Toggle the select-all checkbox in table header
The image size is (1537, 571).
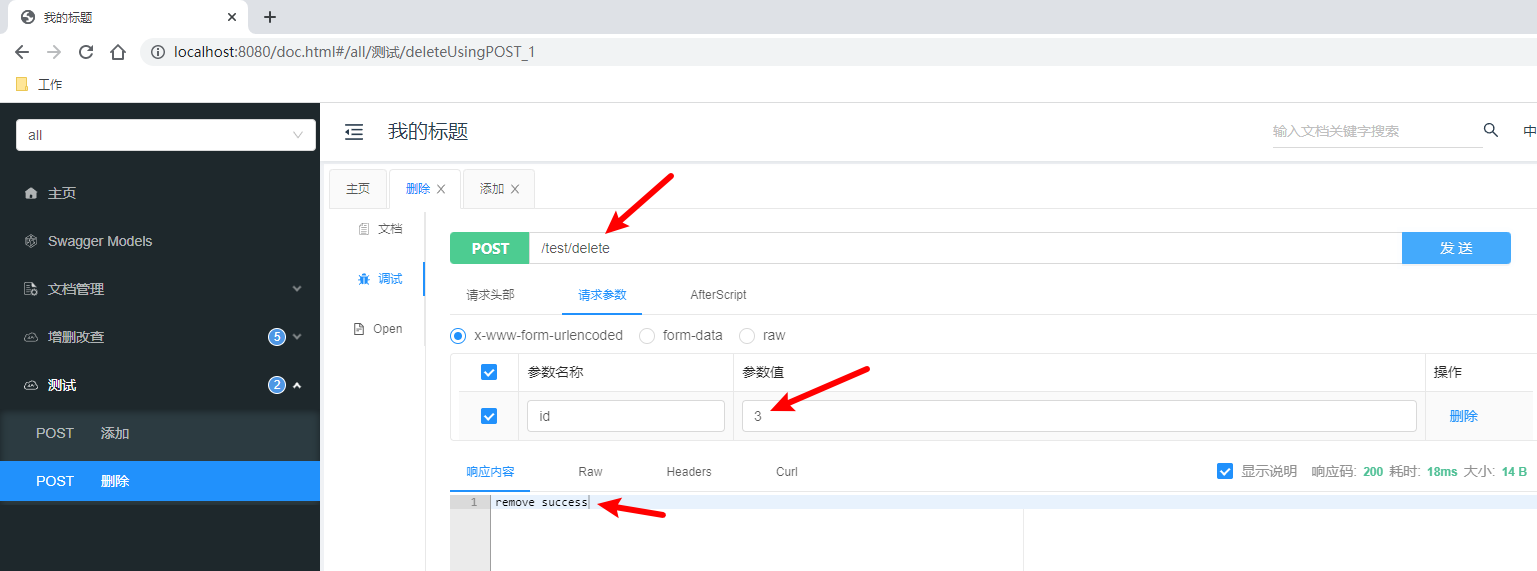(489, 372)
